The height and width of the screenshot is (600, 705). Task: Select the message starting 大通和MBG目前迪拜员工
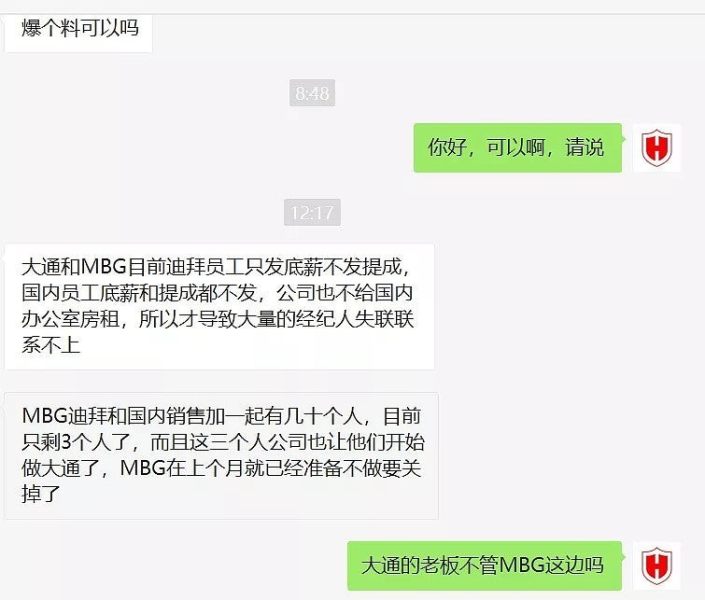click(219, 307)
